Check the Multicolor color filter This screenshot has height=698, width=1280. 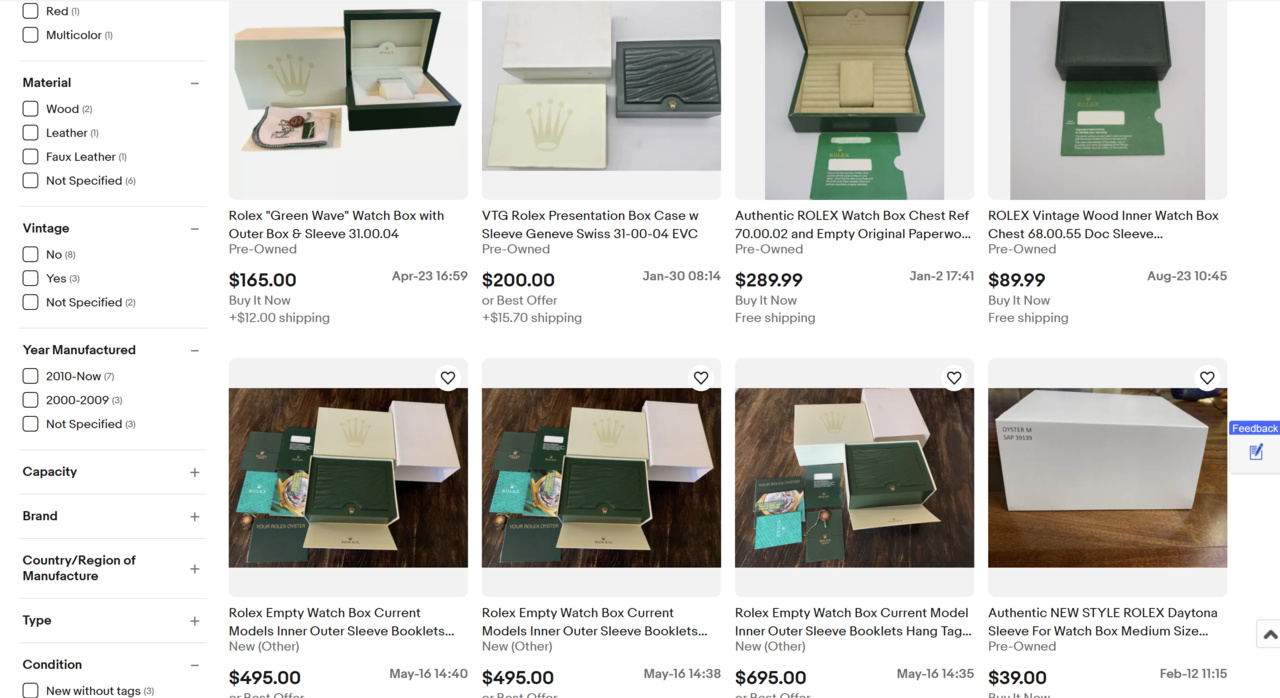click(x=30, y=35)
